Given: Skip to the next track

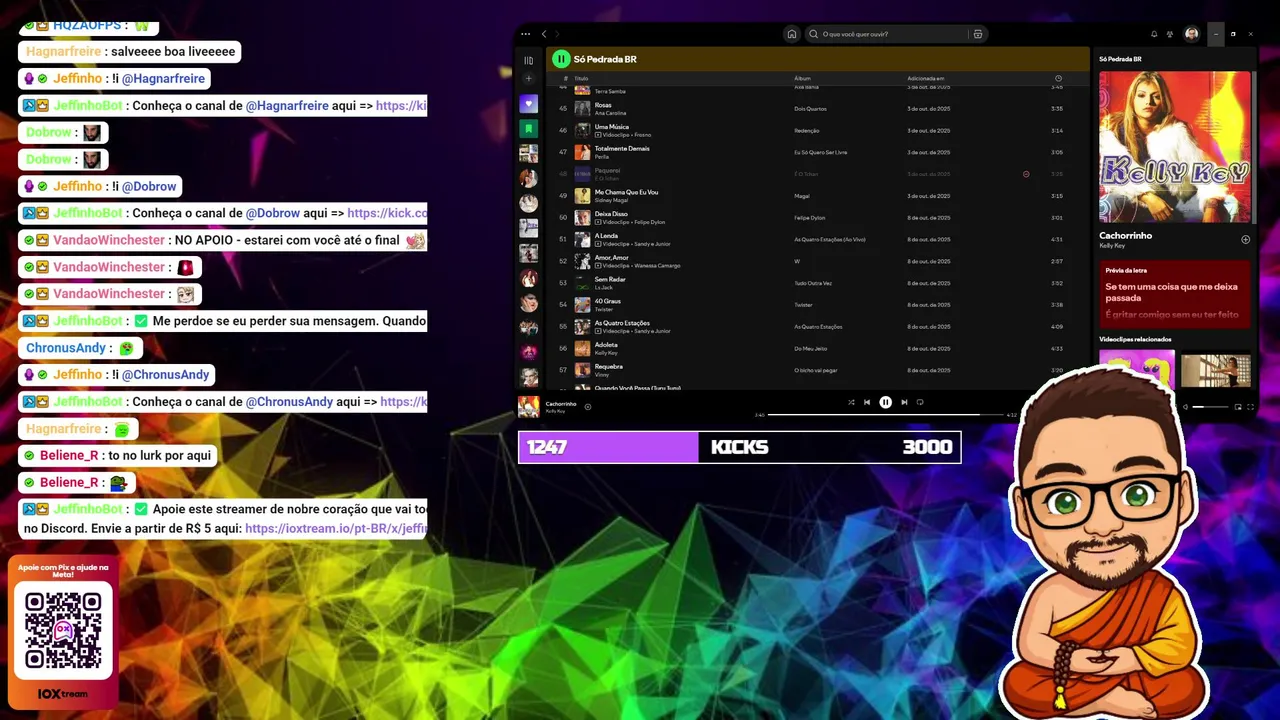Looking at the screenshot, I should [x=904, y=402].
